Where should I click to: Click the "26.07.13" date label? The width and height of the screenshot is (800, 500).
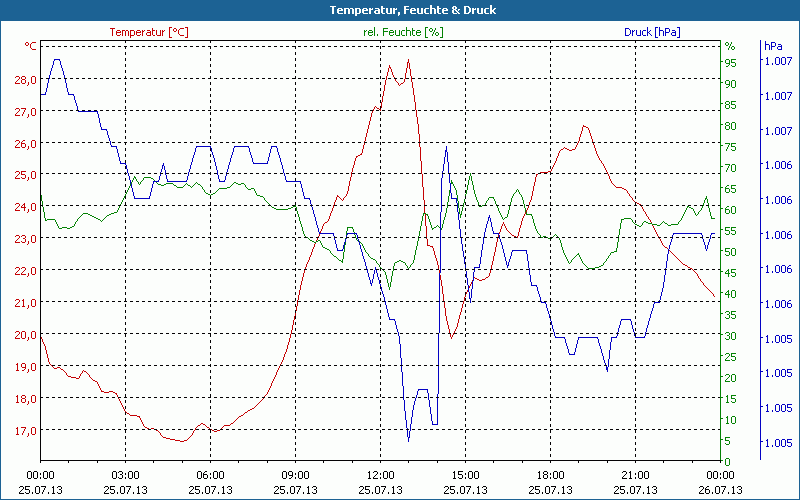point(720,490)
